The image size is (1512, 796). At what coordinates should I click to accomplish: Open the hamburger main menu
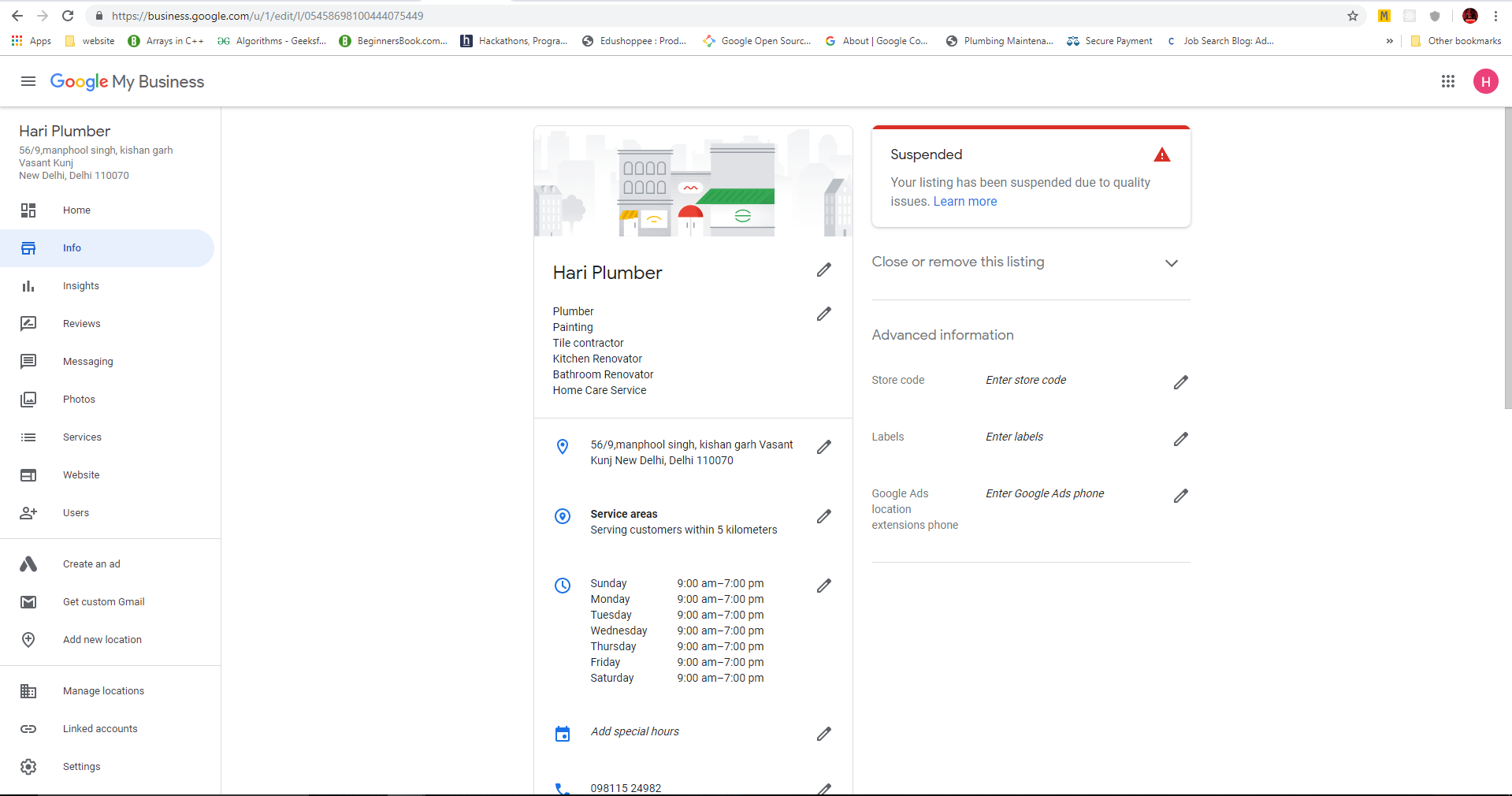point(28,81)
